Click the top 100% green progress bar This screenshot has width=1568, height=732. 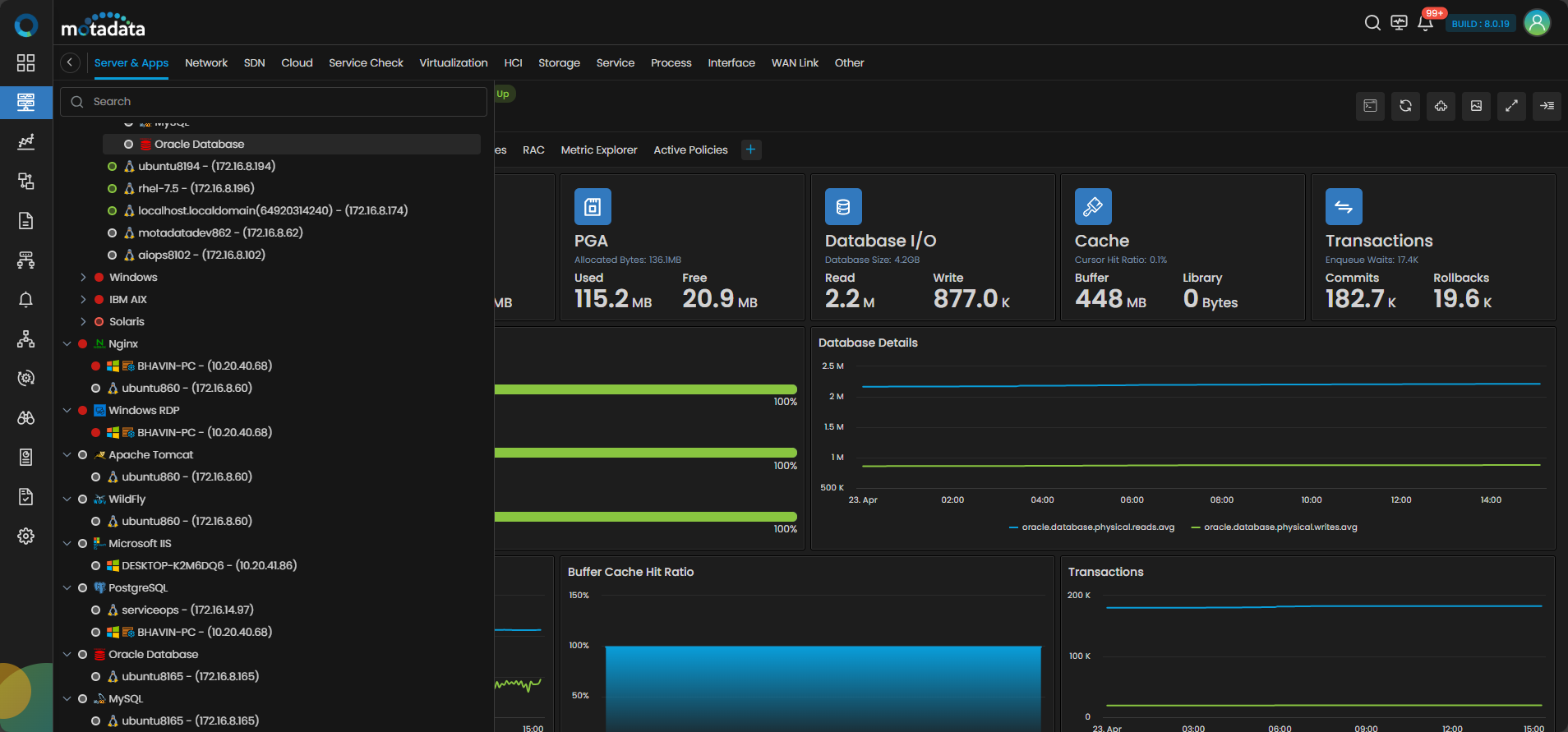click(646, 389)
